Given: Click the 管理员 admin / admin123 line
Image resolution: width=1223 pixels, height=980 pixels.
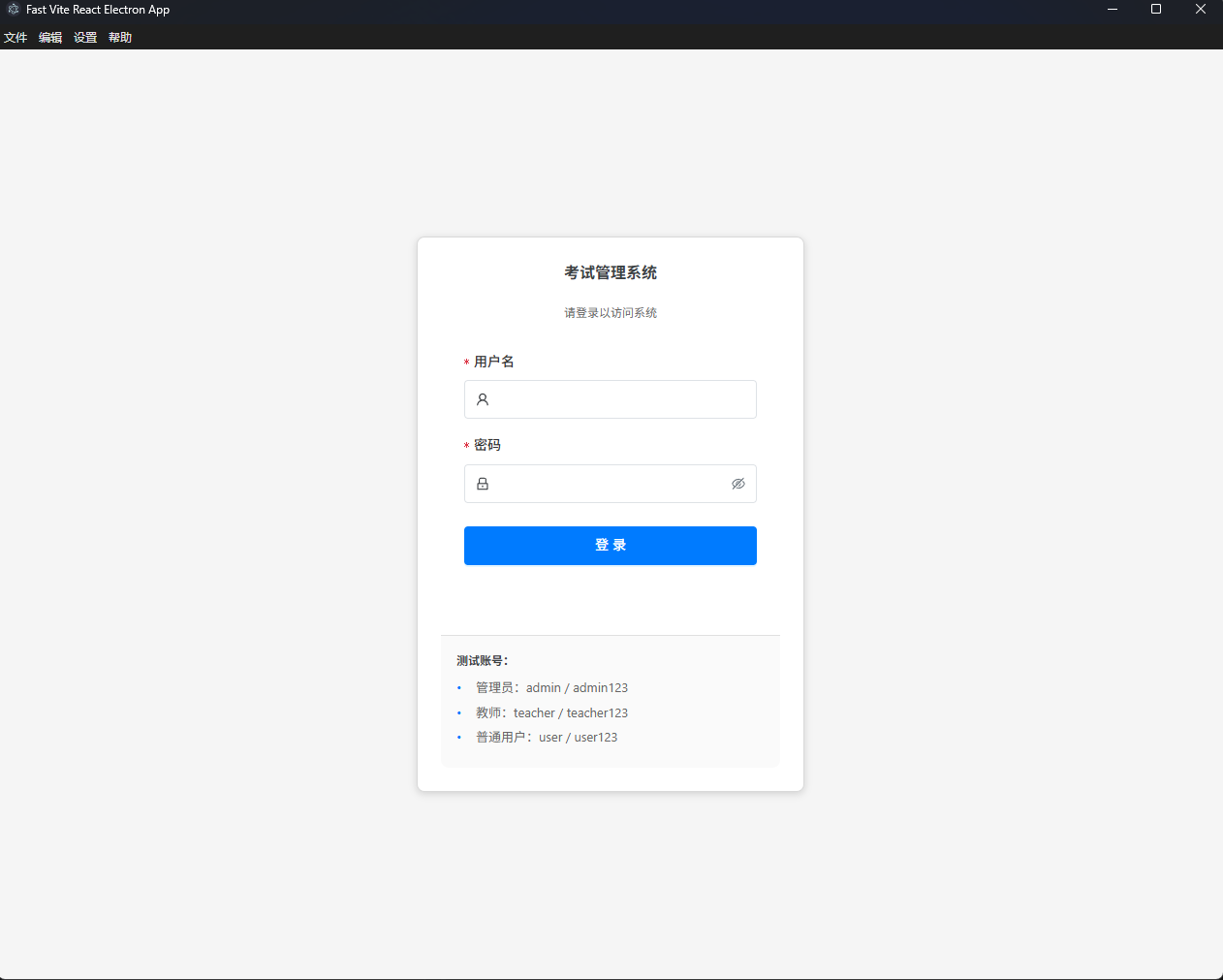Looking at the screenshot, I should tap(551, 687).
